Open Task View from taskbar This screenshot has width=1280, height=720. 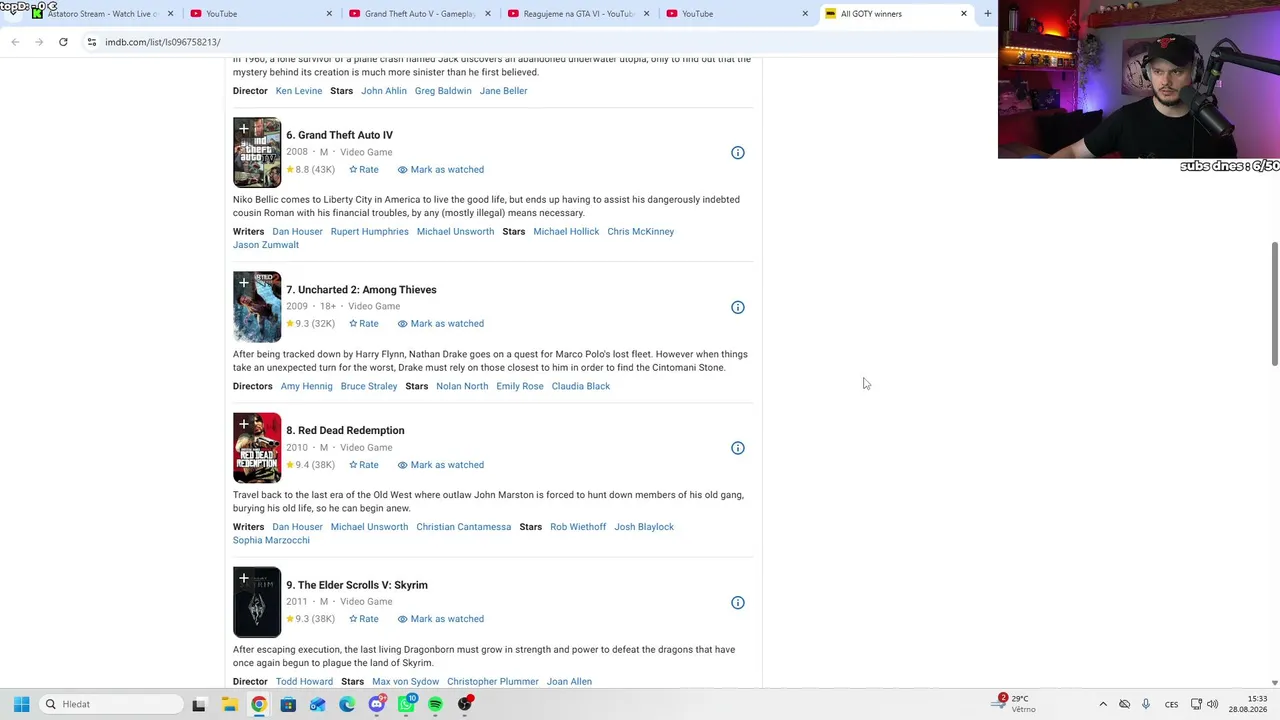tap(198, 704)
